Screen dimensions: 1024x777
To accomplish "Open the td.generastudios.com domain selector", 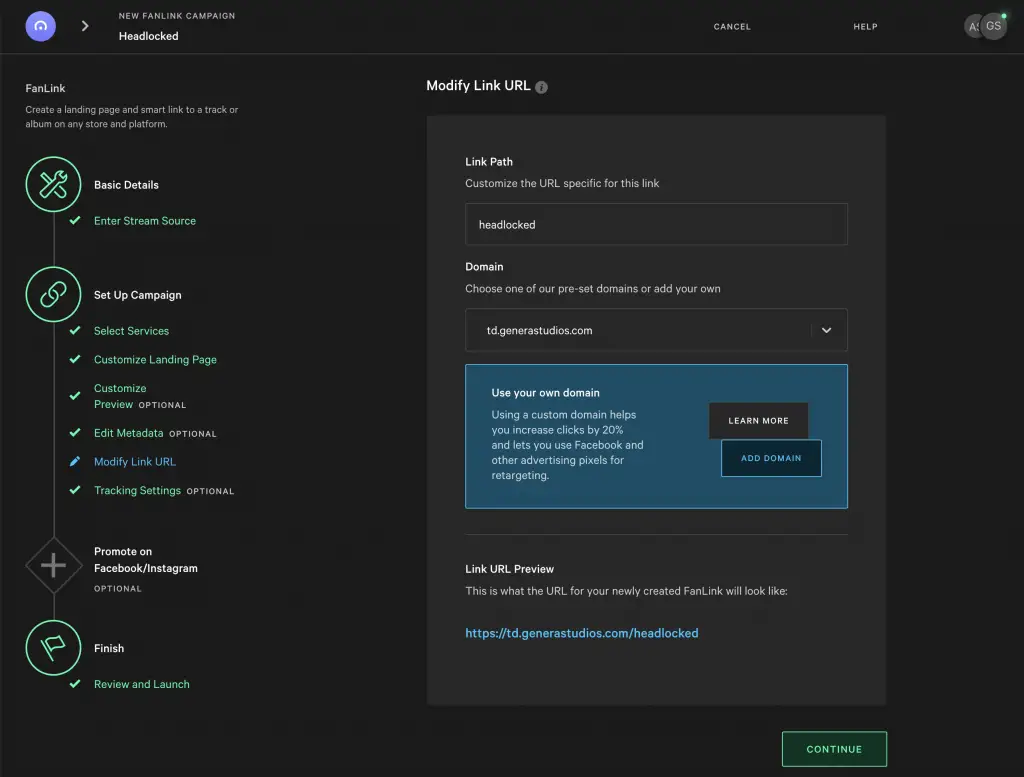I will pos(656,330).
